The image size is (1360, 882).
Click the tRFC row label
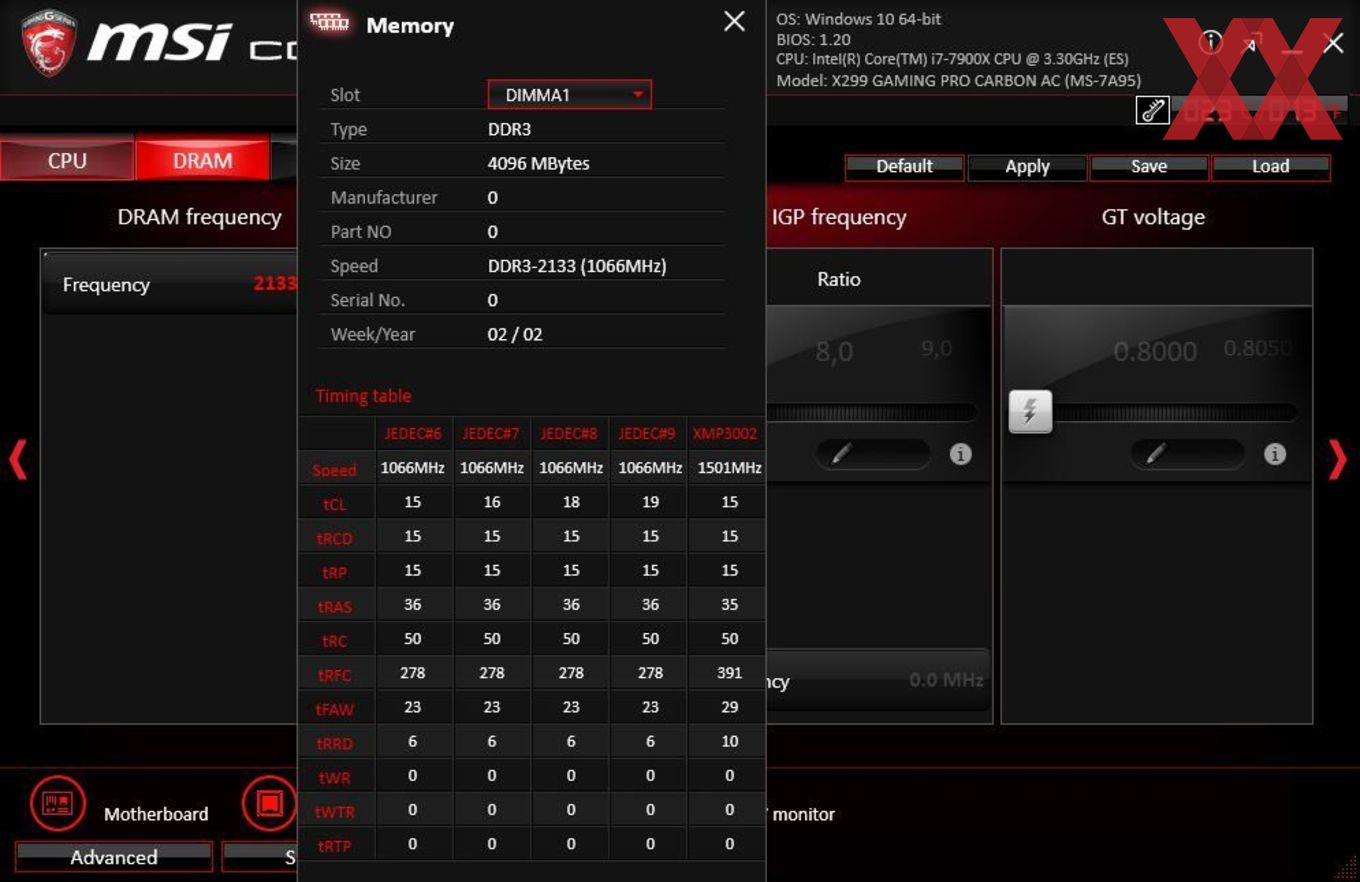click(335, 676)
